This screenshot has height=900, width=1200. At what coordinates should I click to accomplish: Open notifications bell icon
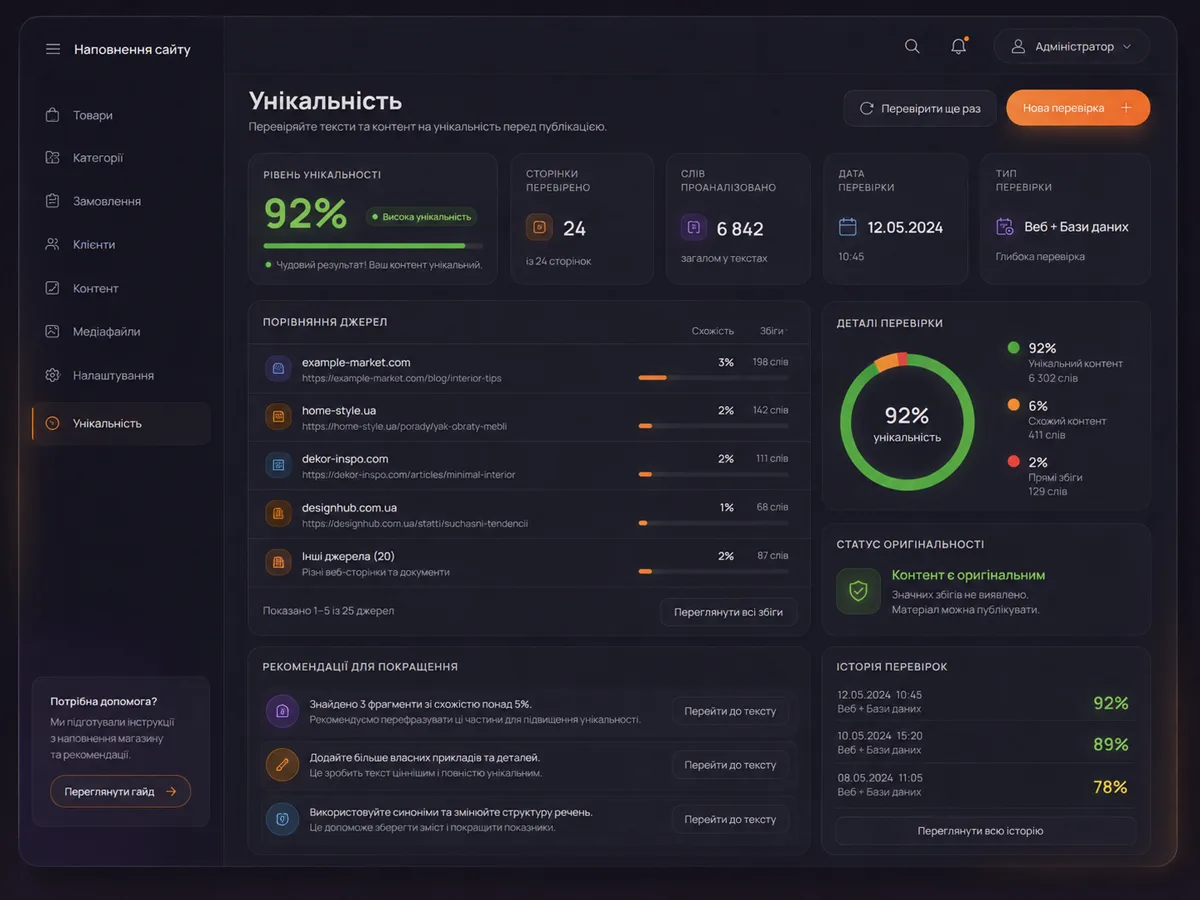(959, 46)
